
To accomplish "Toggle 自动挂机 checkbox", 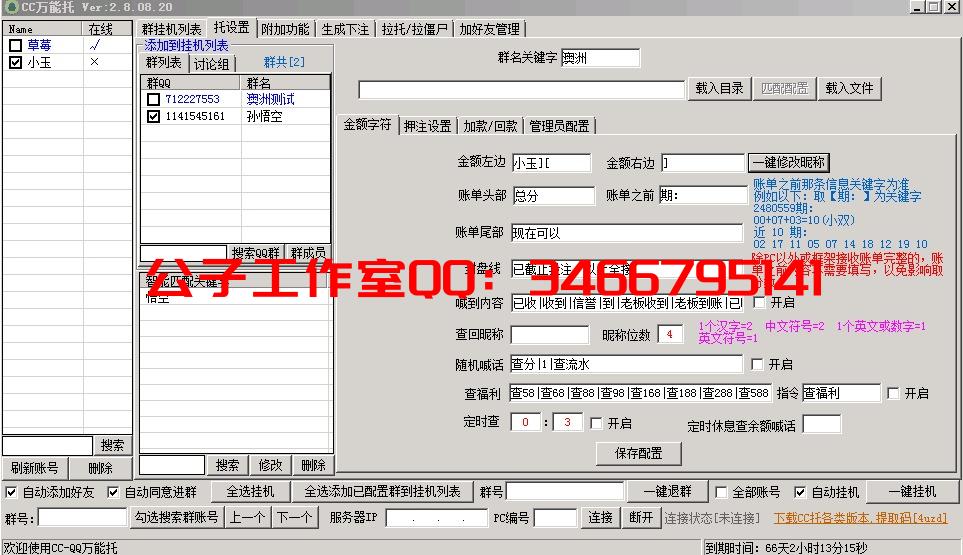I will tap(800, 492).
